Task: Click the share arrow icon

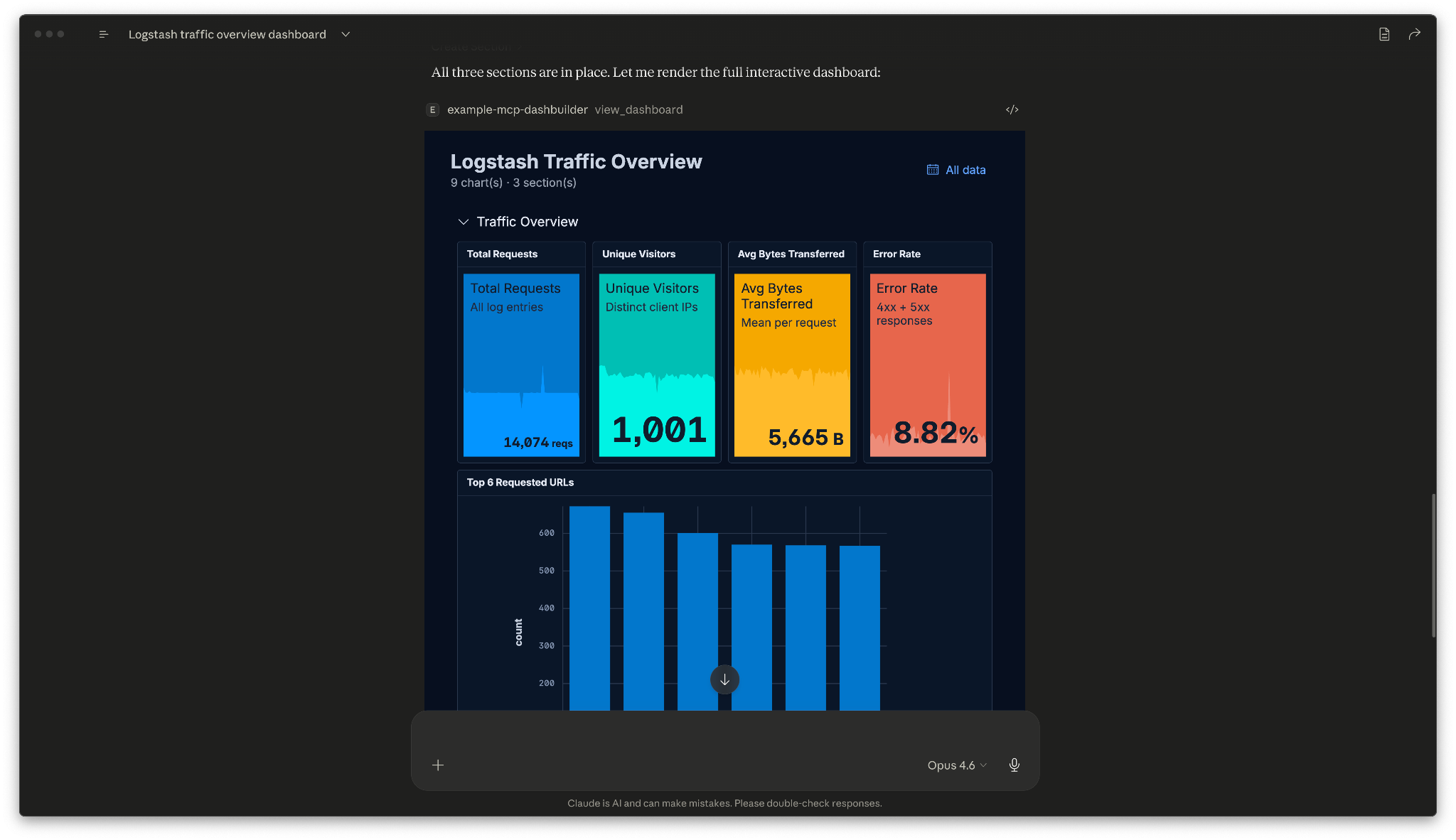Action: click(1414, 34)
